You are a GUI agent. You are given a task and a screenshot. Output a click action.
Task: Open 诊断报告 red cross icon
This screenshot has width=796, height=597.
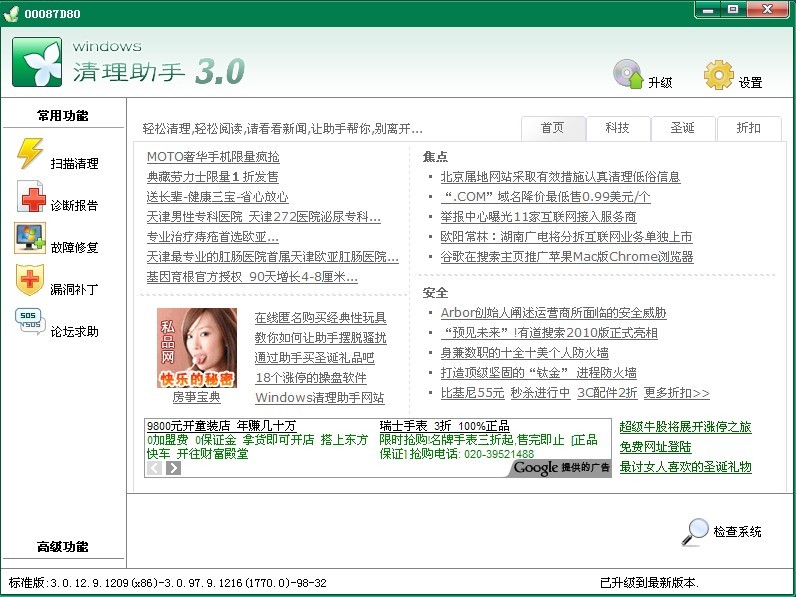tap(31, 196)
